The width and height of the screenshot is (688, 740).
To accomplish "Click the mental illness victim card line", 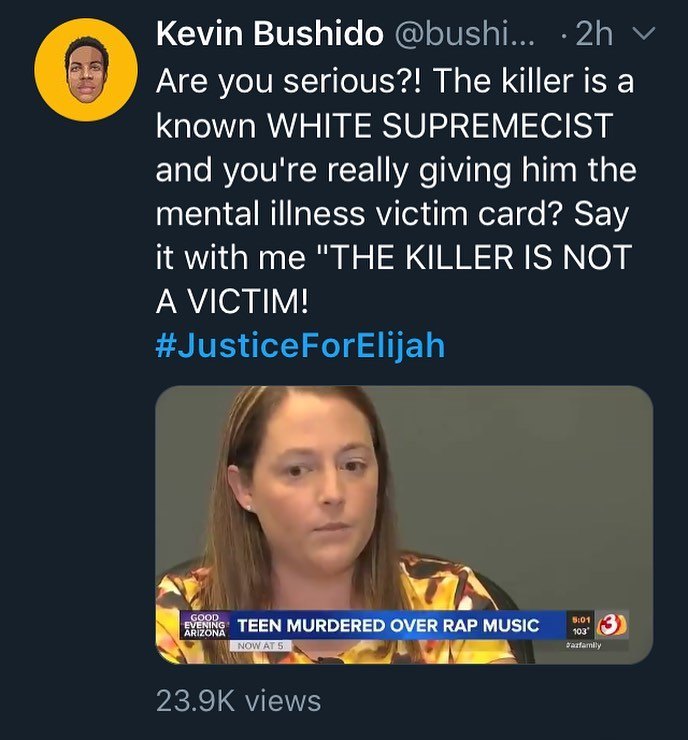I will coord(393,214).
